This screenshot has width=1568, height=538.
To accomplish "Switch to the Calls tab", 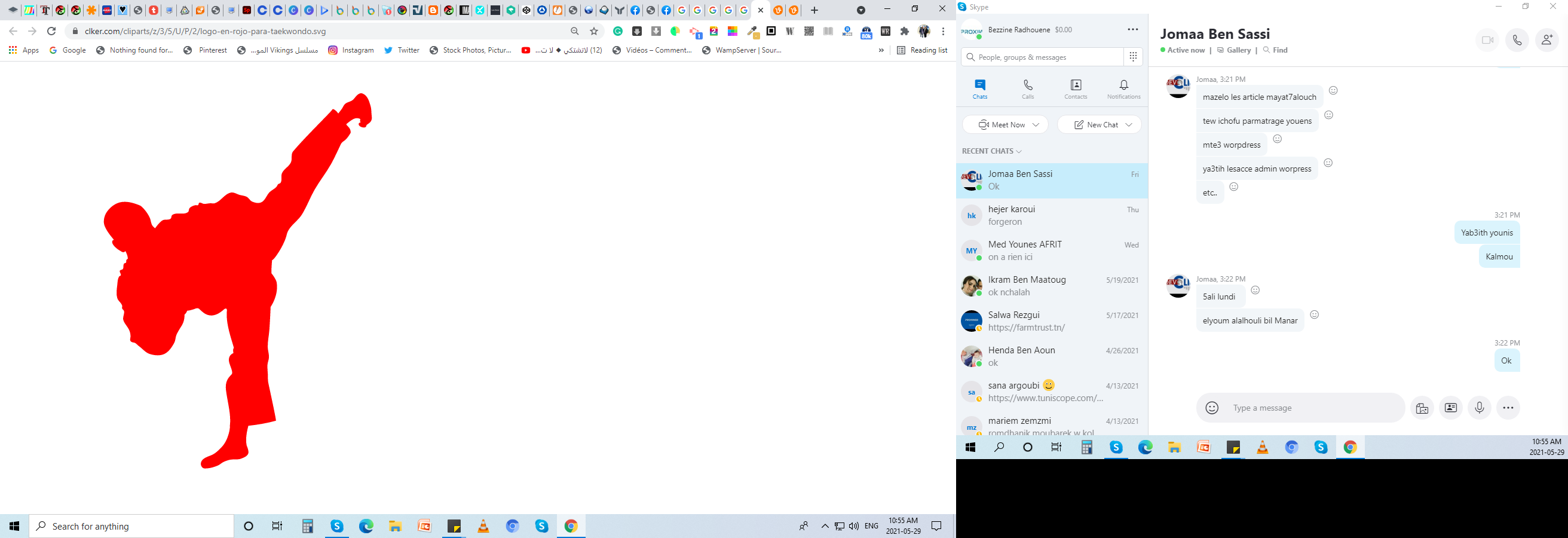I will pyautogui.click(x=1027, y=89).
